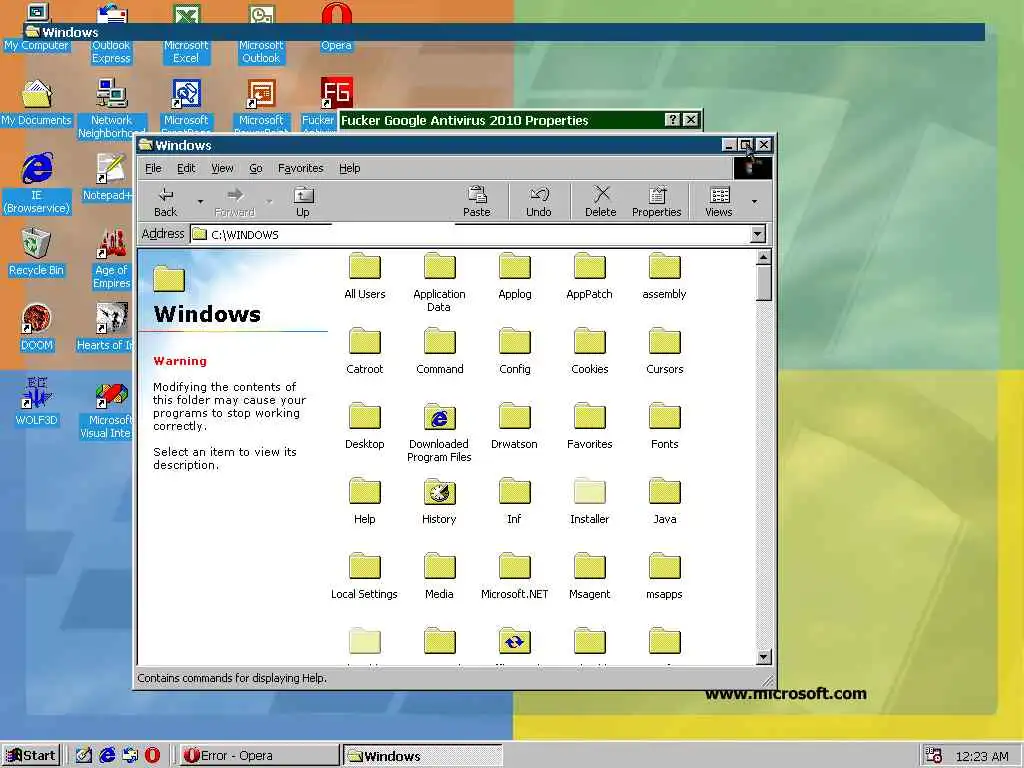Screen dimensions: 1024x768
Task: Select the Local Settings folder
Action: [364, 576]
